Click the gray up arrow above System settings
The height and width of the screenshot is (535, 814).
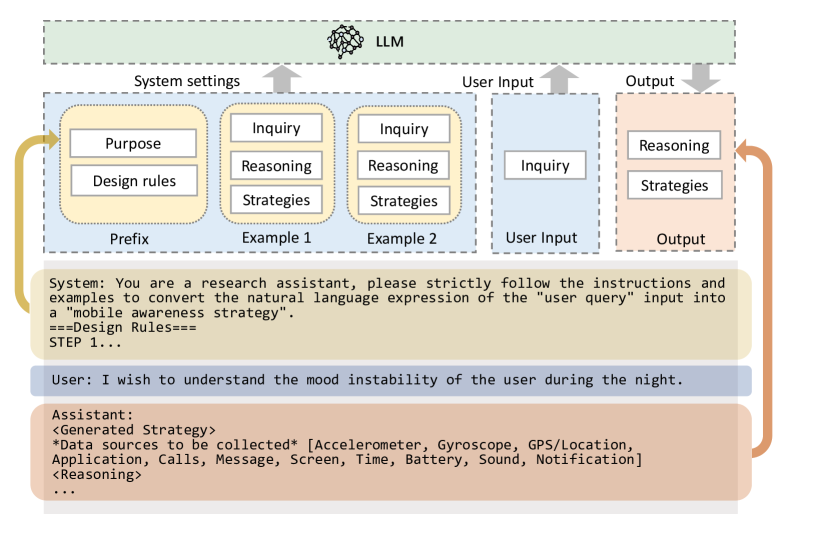(282, 79)
